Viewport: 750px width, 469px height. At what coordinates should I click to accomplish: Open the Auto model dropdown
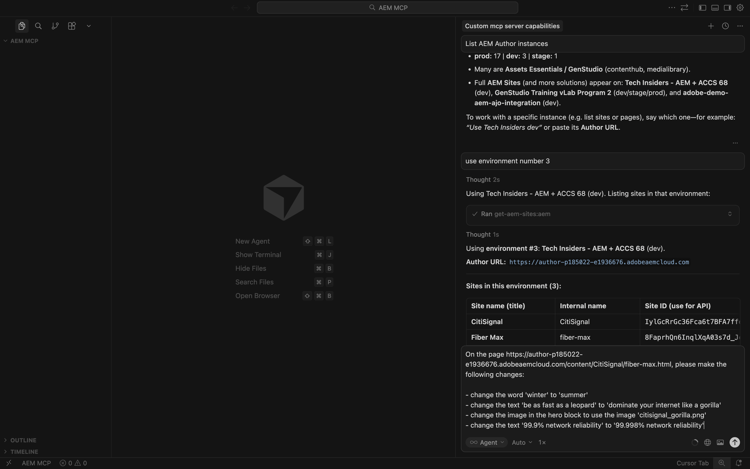click(522, 443)
